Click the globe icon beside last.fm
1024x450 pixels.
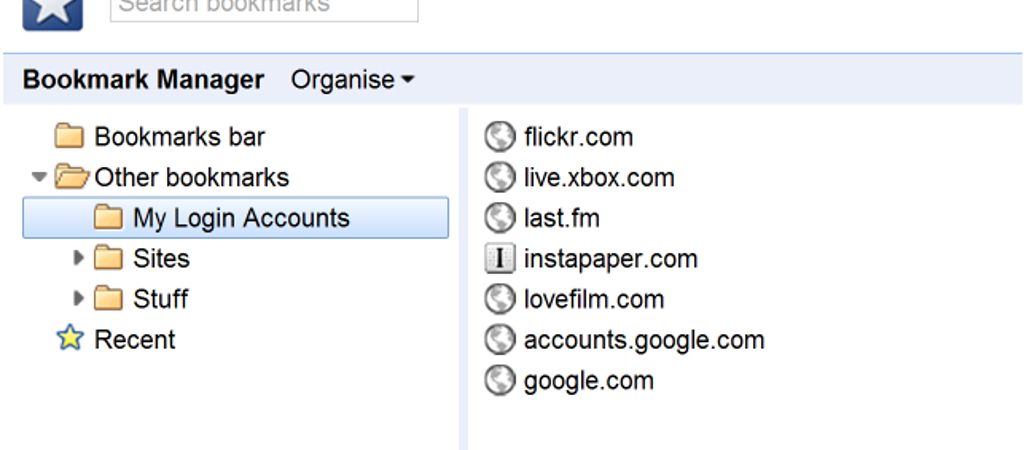point(500,217)
